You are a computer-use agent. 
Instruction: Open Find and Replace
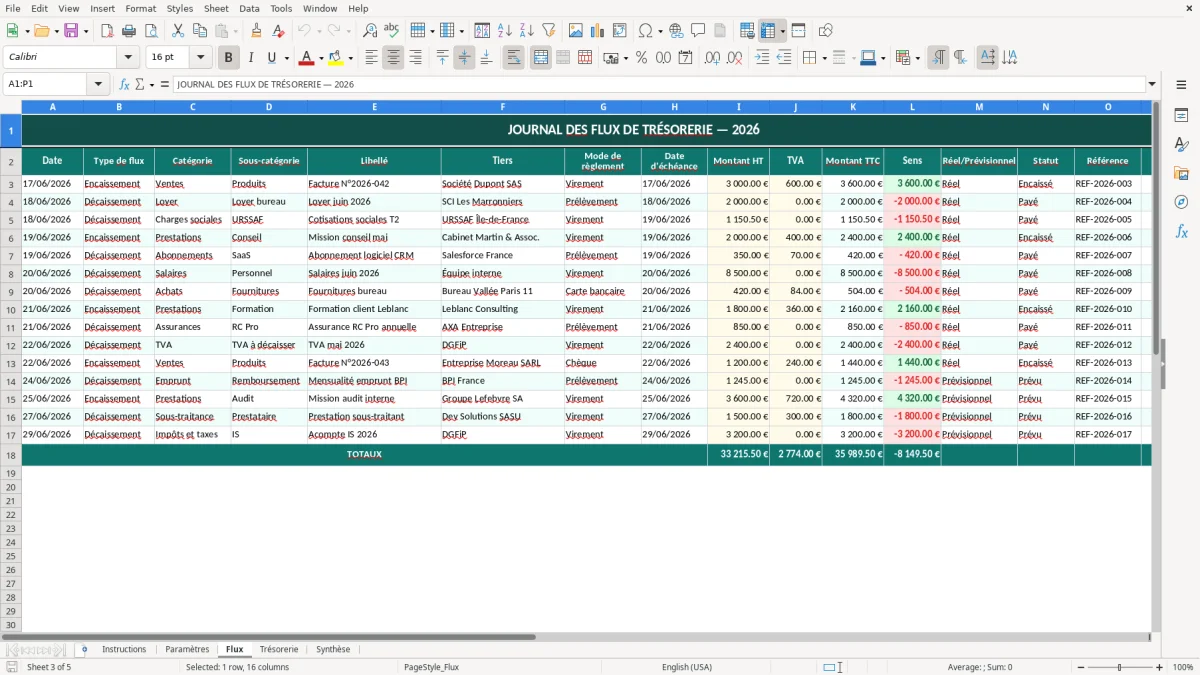click(370, 31)
